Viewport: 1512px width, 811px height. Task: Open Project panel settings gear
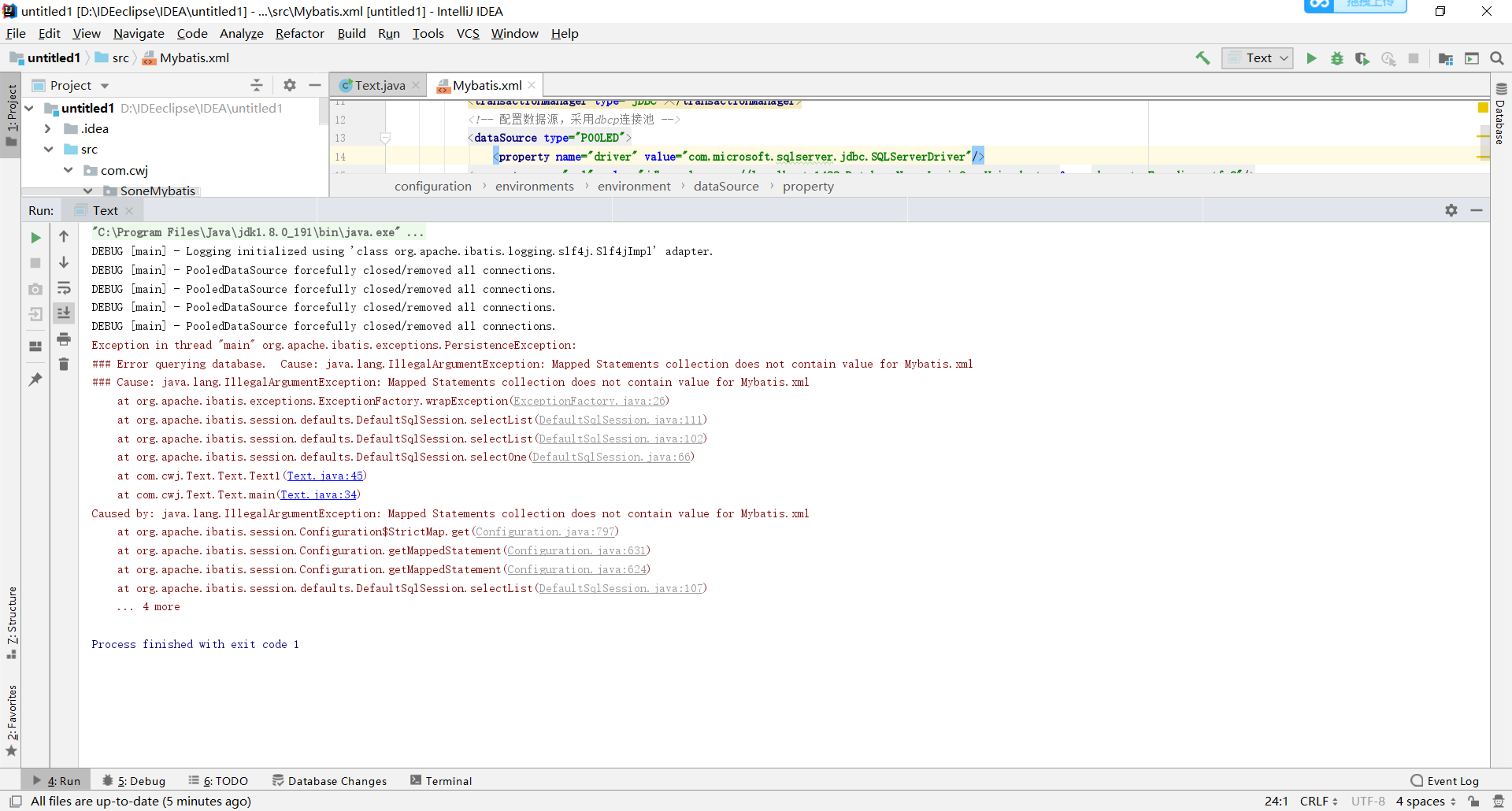pyautogui.click(x=290, y=85)
